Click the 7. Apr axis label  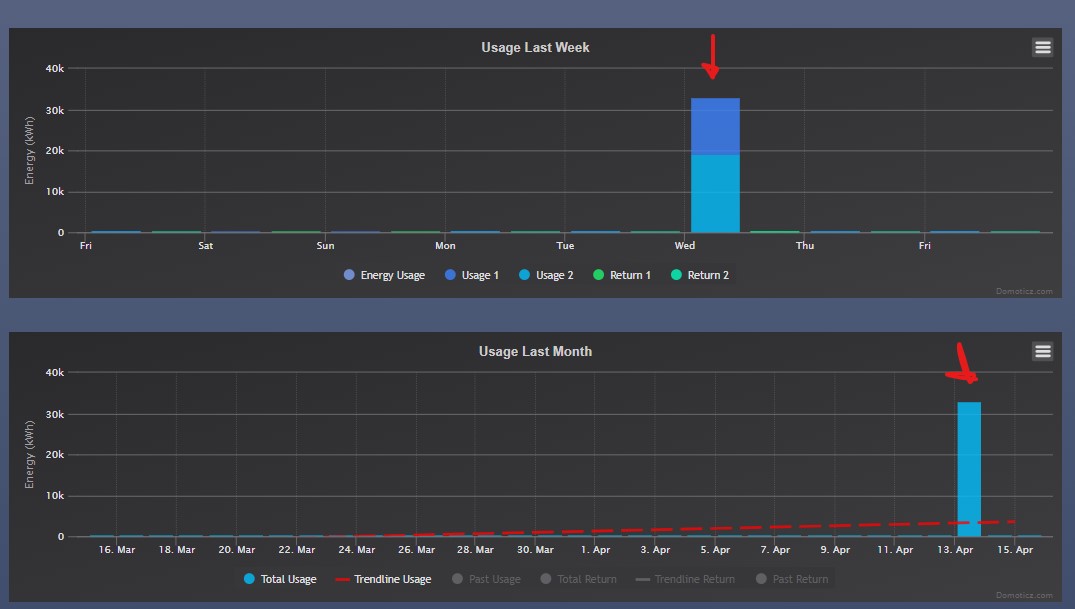pyautogui.click(x=775, y=549)
